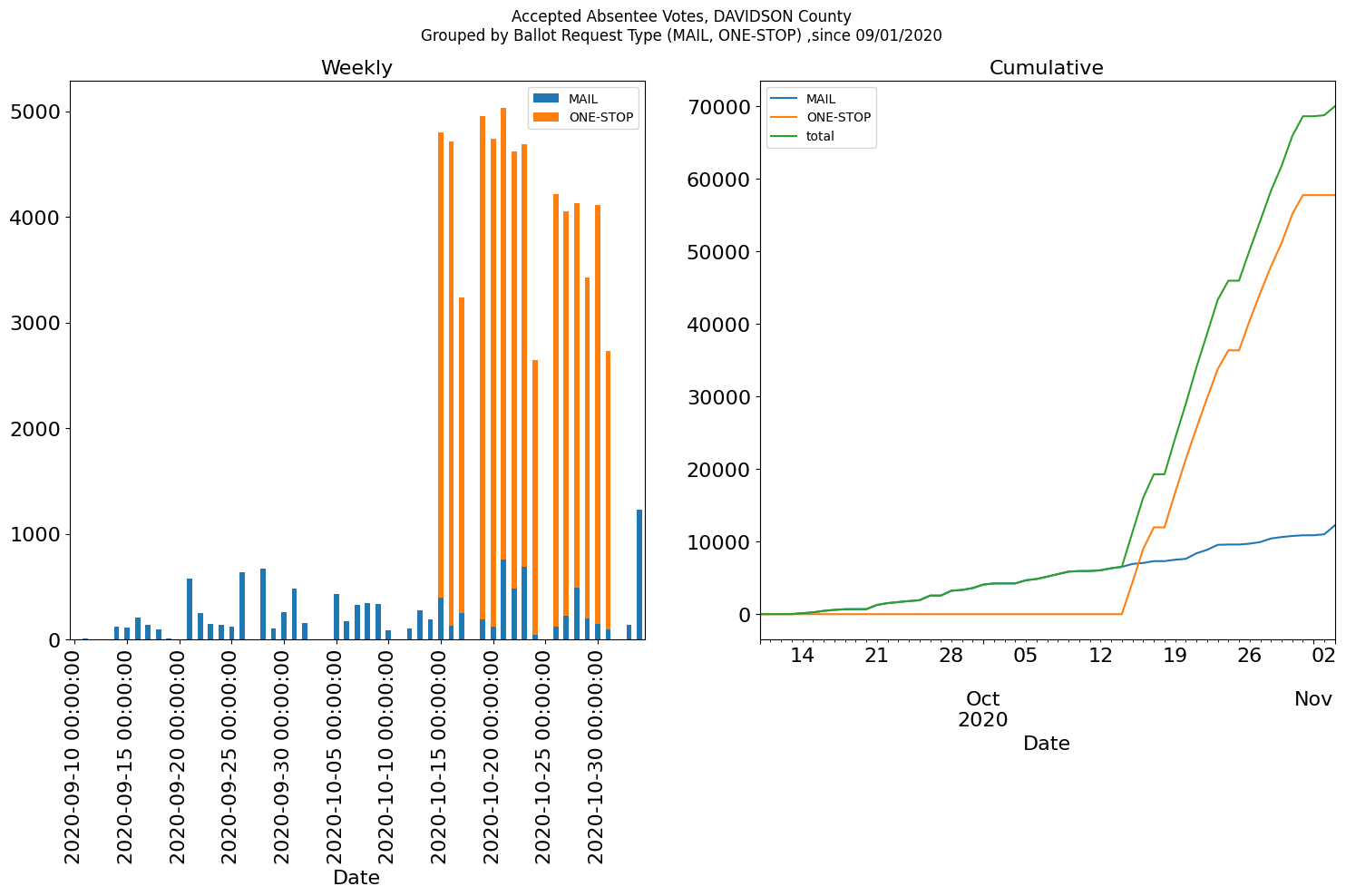Click the '26' x-axis tick on Cumulative chart
The height and width of the screenshot is (896, 1346).
tap(1250, 655)
